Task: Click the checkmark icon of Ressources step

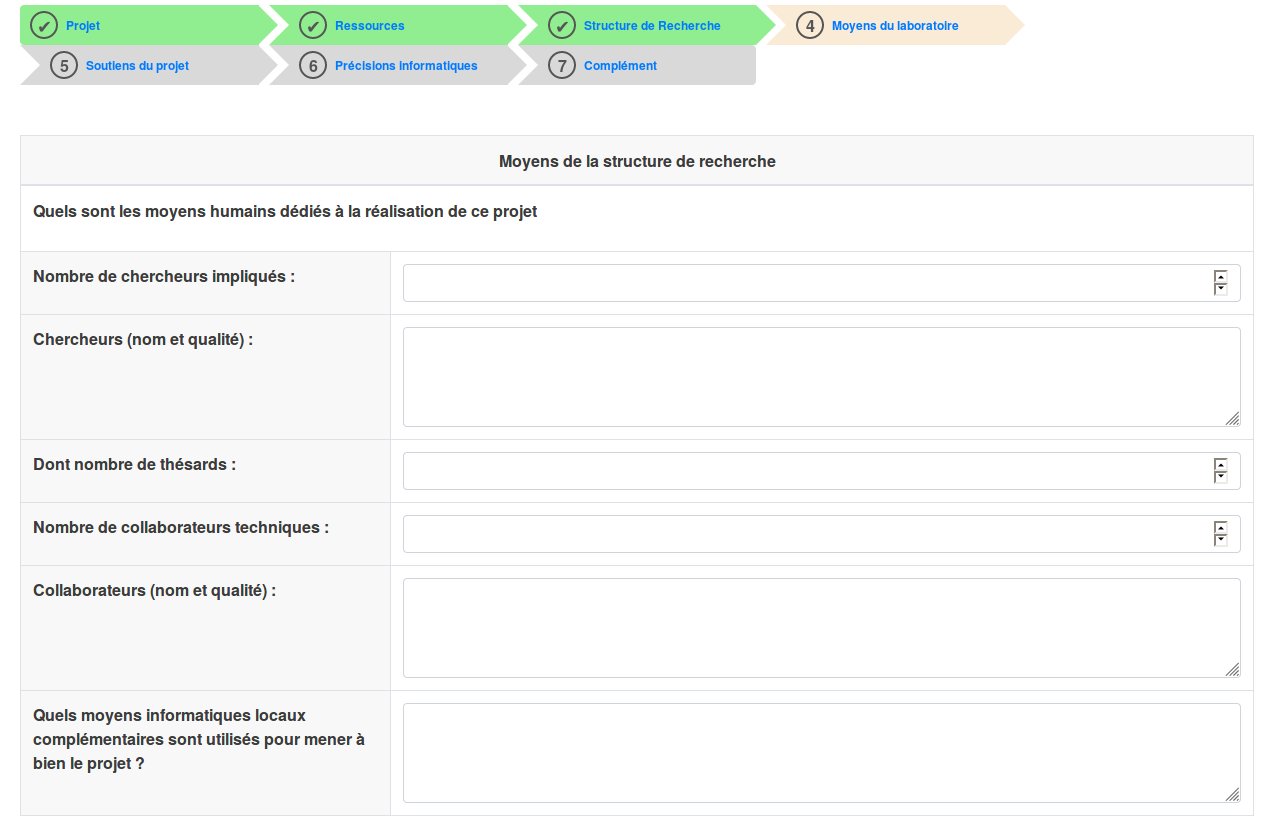Action: (313, 25)
